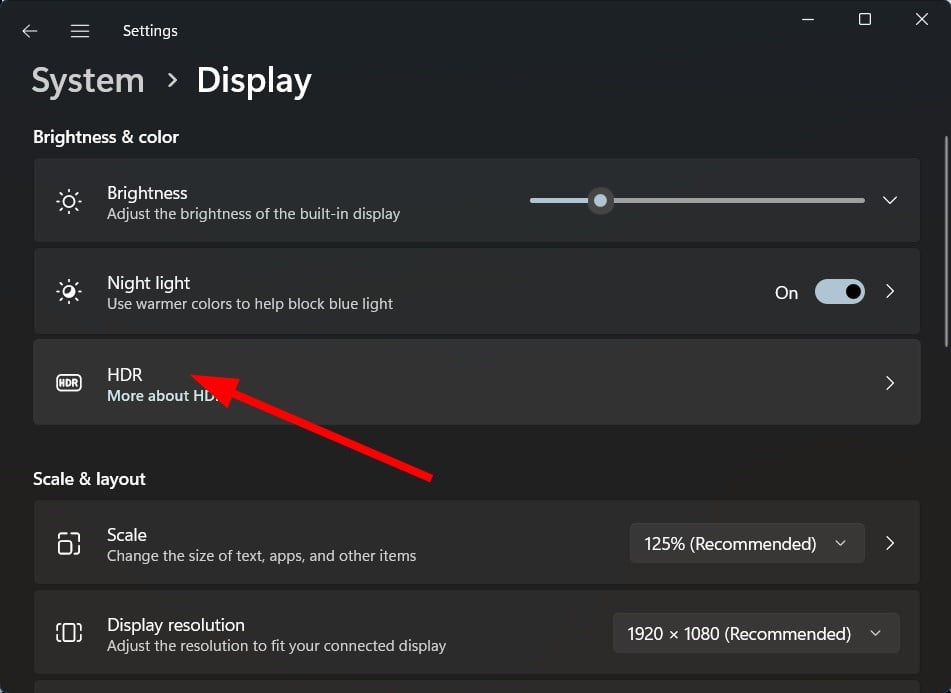Click the brightness slider track
Image resolution: width=951 pixels, height=693 pixels.
pos(697,200)
